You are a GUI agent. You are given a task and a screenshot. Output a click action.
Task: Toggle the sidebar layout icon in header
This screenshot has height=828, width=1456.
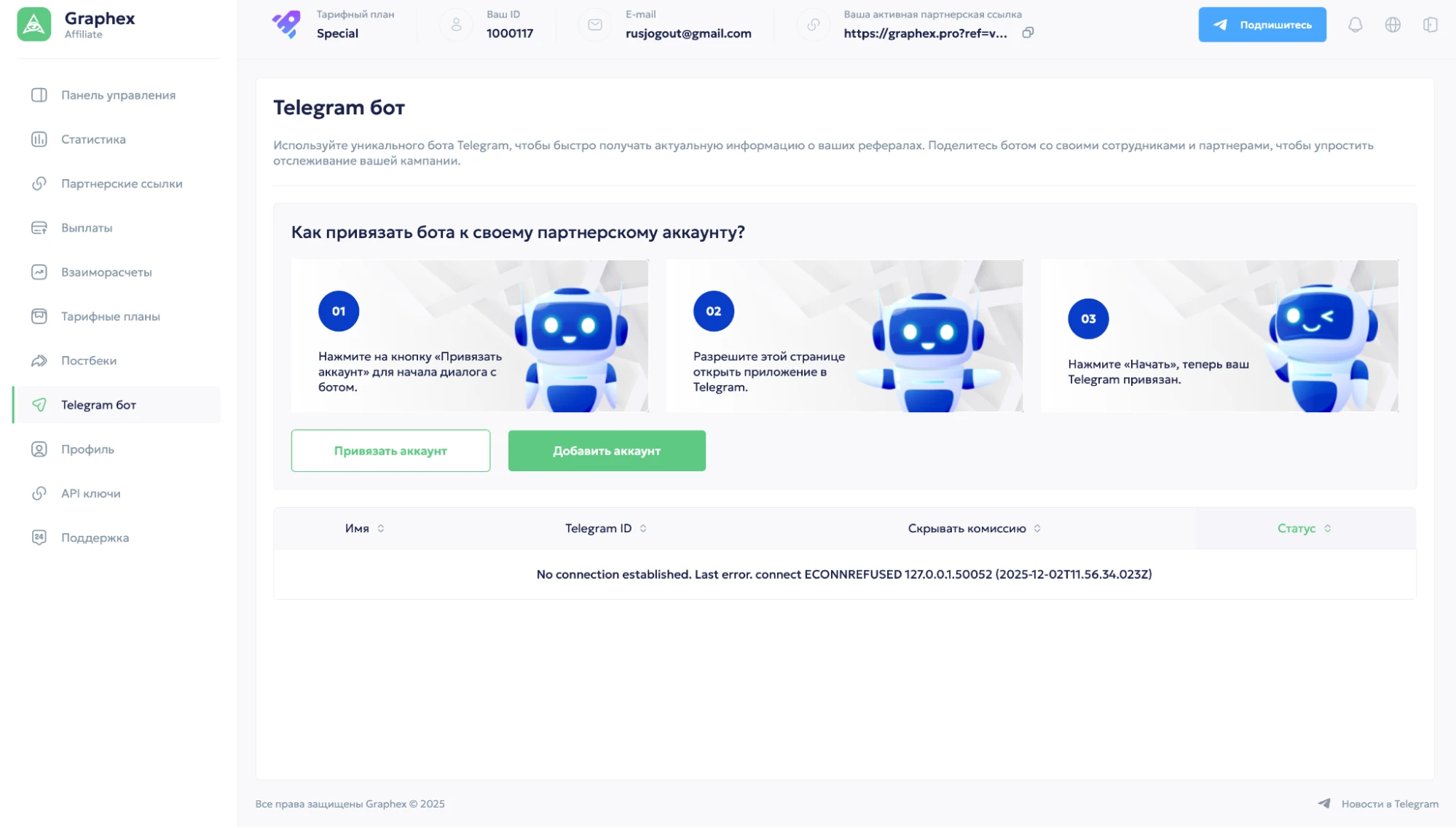(1431, 25)
